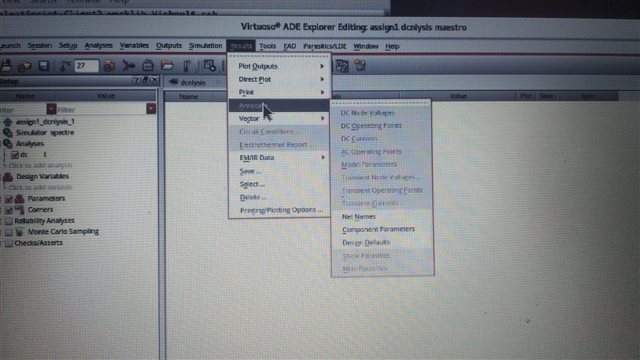Open the Simulation menu
The image size is (640, 360).
tap(205, 46)
